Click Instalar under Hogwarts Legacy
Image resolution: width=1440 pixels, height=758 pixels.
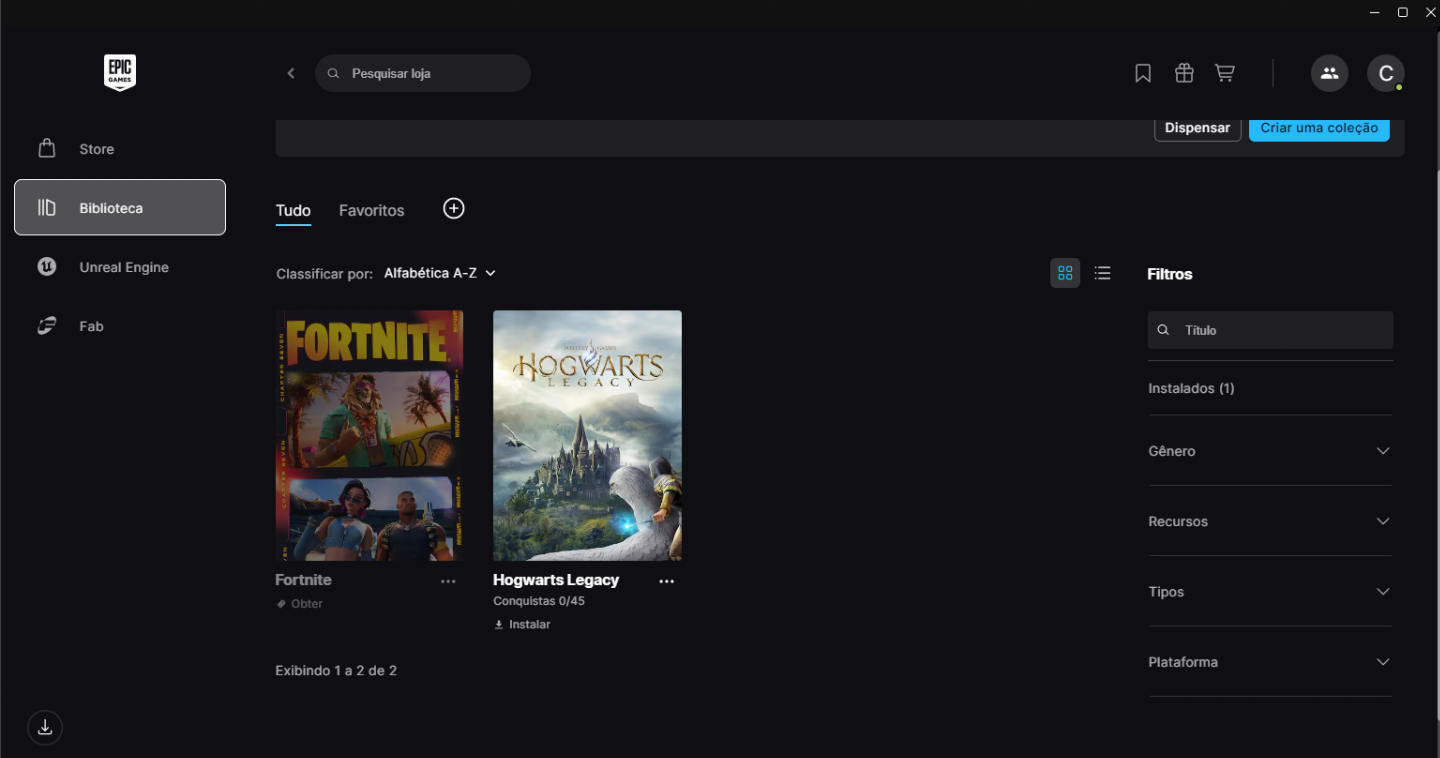click(522, 624)
